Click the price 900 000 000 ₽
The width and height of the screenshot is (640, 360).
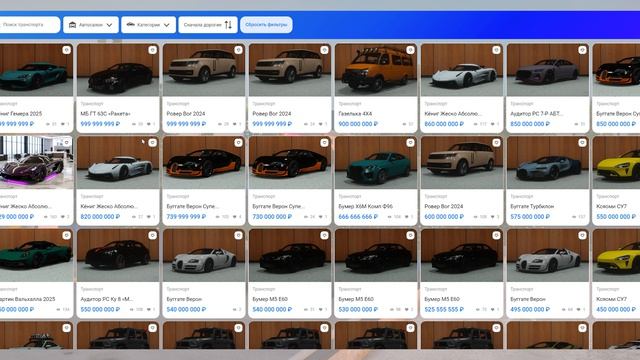(x=358, y=124)
